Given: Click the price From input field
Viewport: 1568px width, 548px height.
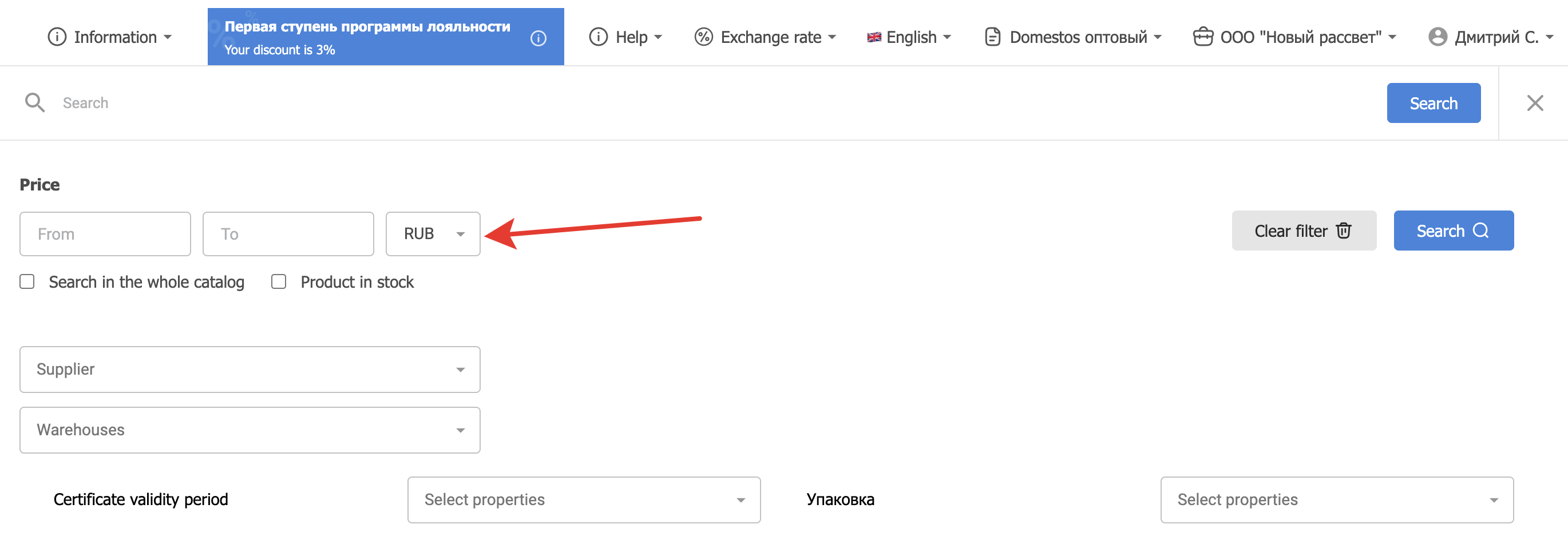Looking at the screenshot, I should (x=105, y=234).
